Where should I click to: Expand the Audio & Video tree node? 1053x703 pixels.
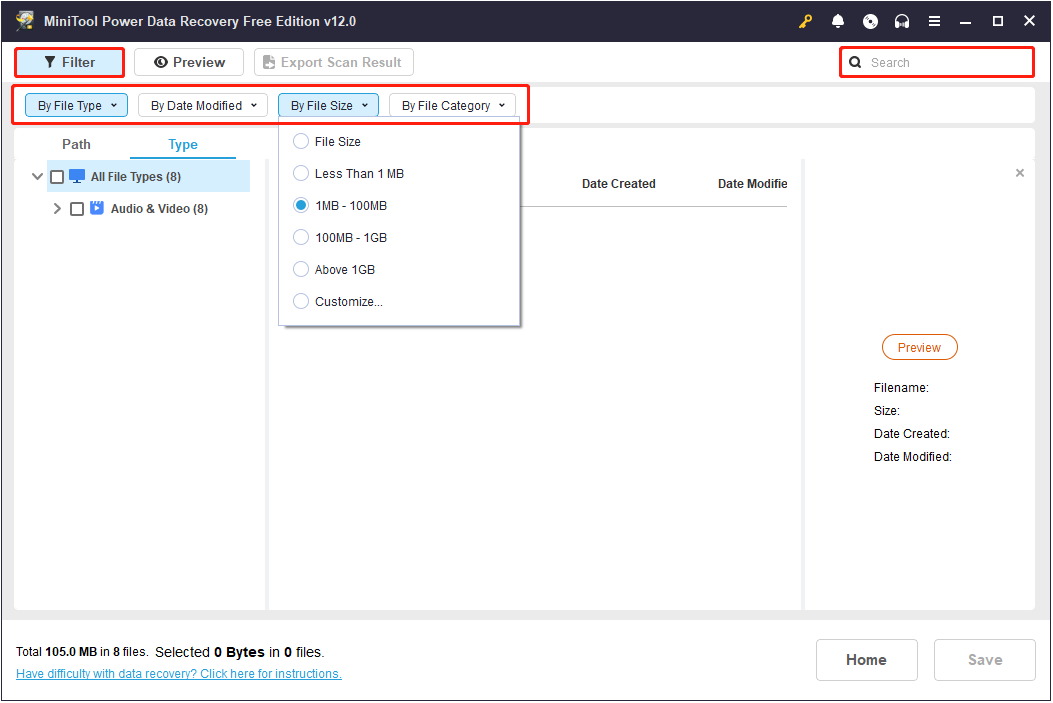click(57, 209)
